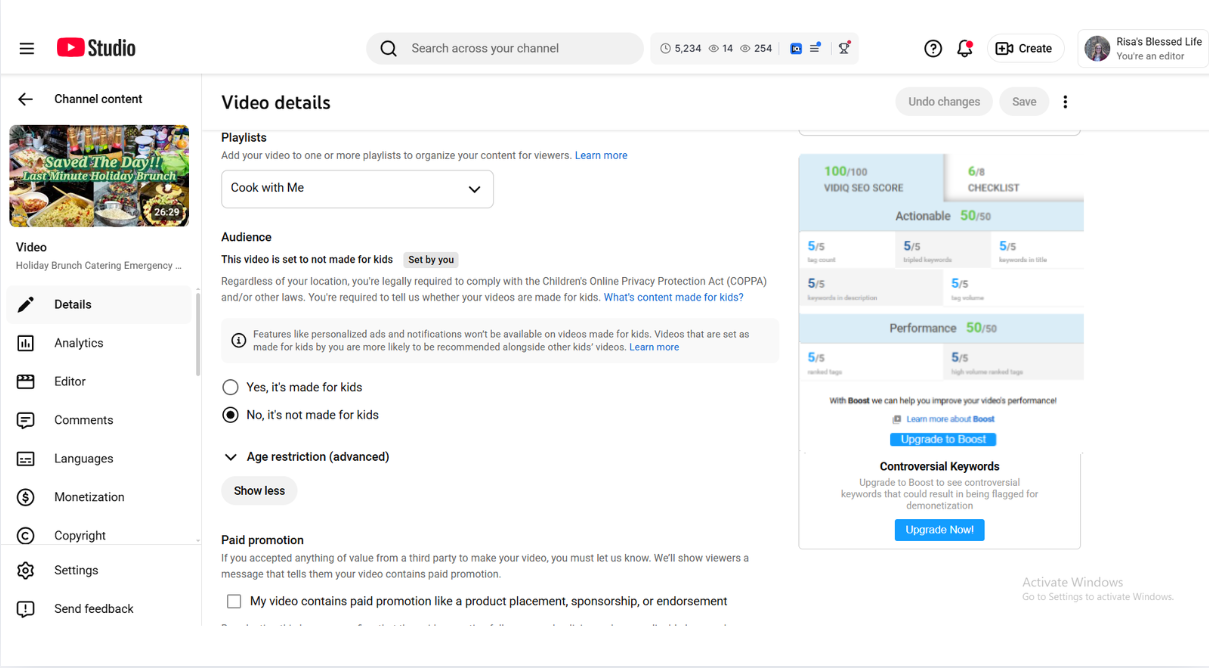Click the eye stat showing 14
1209x668 pixels.
pos(721,48)
